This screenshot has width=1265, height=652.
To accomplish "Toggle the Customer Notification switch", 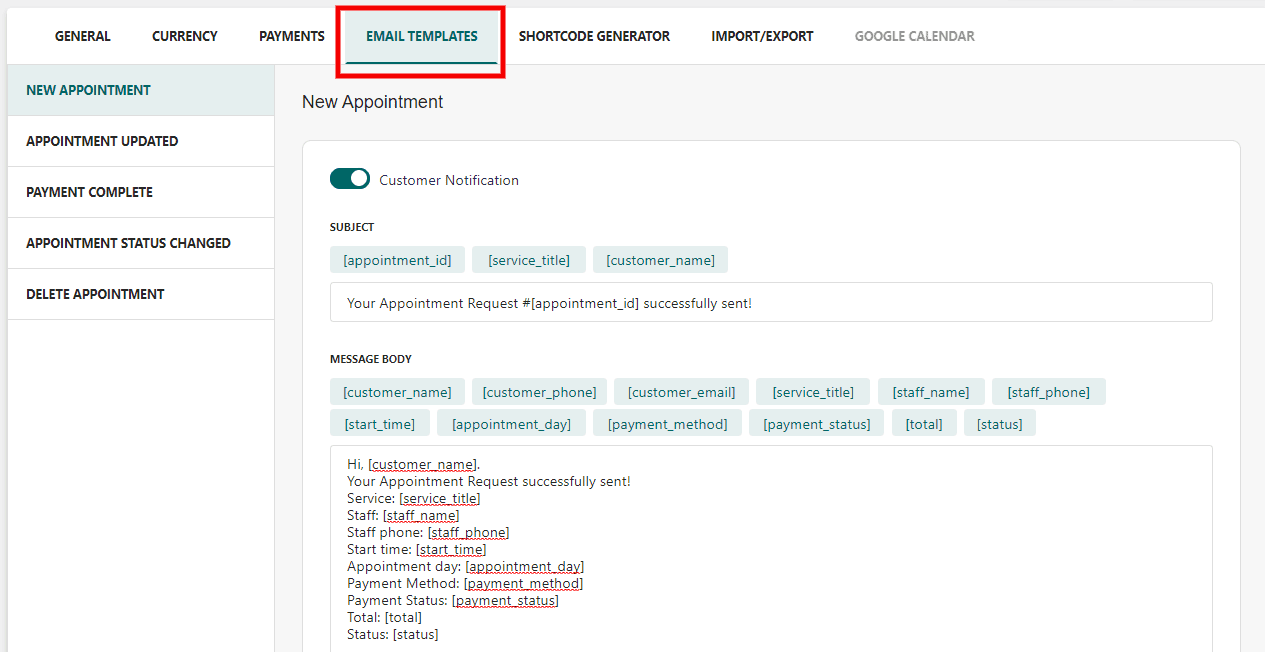I will [349, 179].
